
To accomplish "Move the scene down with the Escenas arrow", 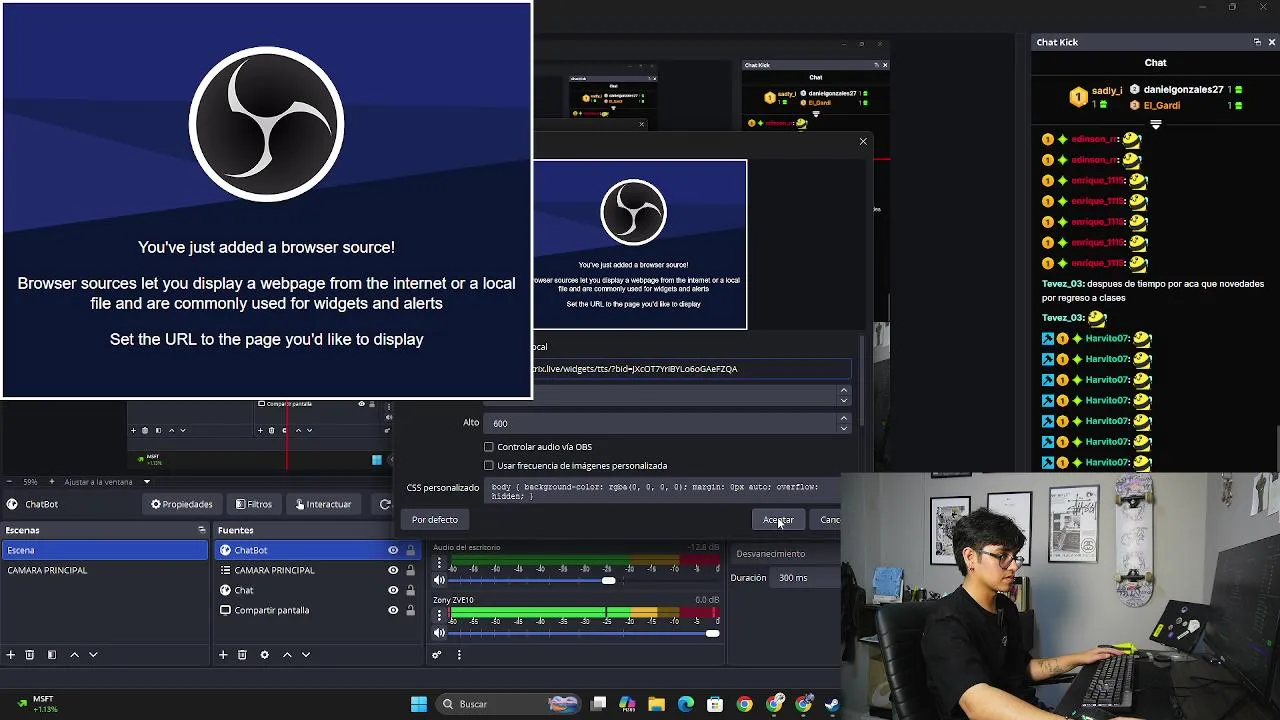I will pos(93,655).
